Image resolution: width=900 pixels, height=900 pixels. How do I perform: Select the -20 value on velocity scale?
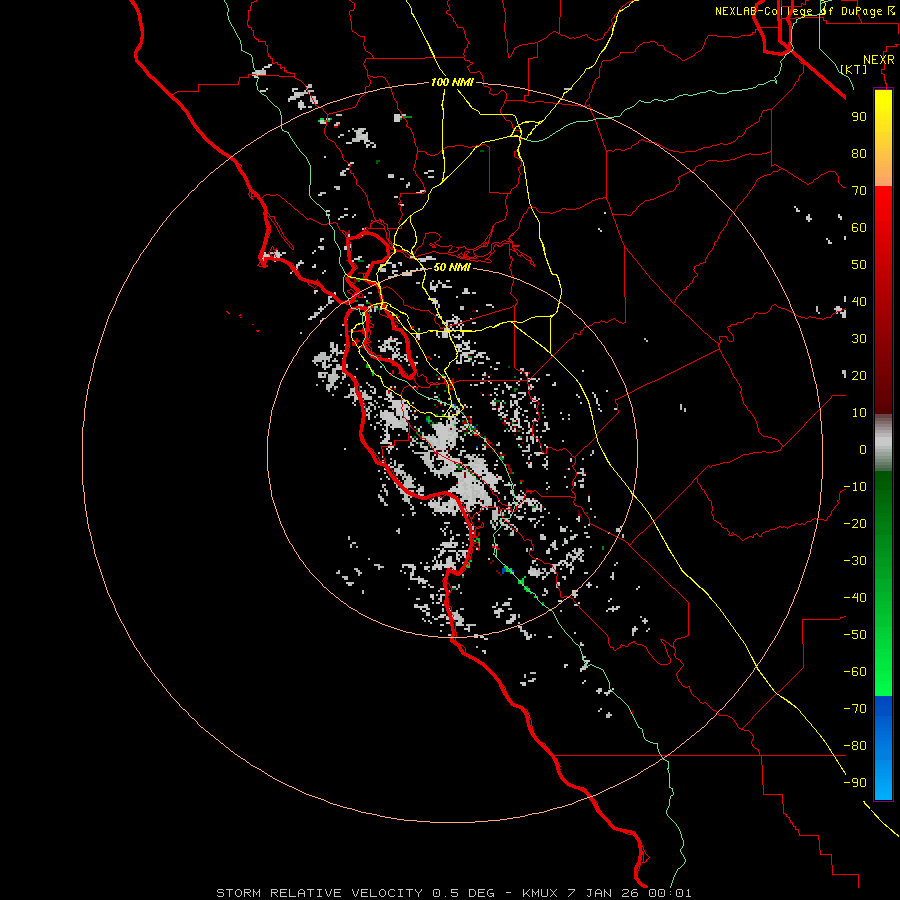pos(855,523)
